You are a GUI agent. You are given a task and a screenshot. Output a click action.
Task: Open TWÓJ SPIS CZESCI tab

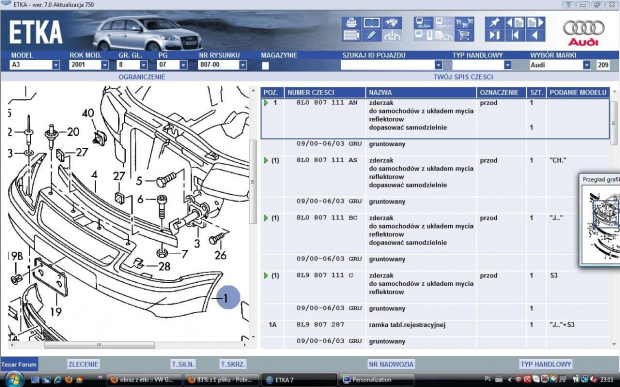[463, 77]
